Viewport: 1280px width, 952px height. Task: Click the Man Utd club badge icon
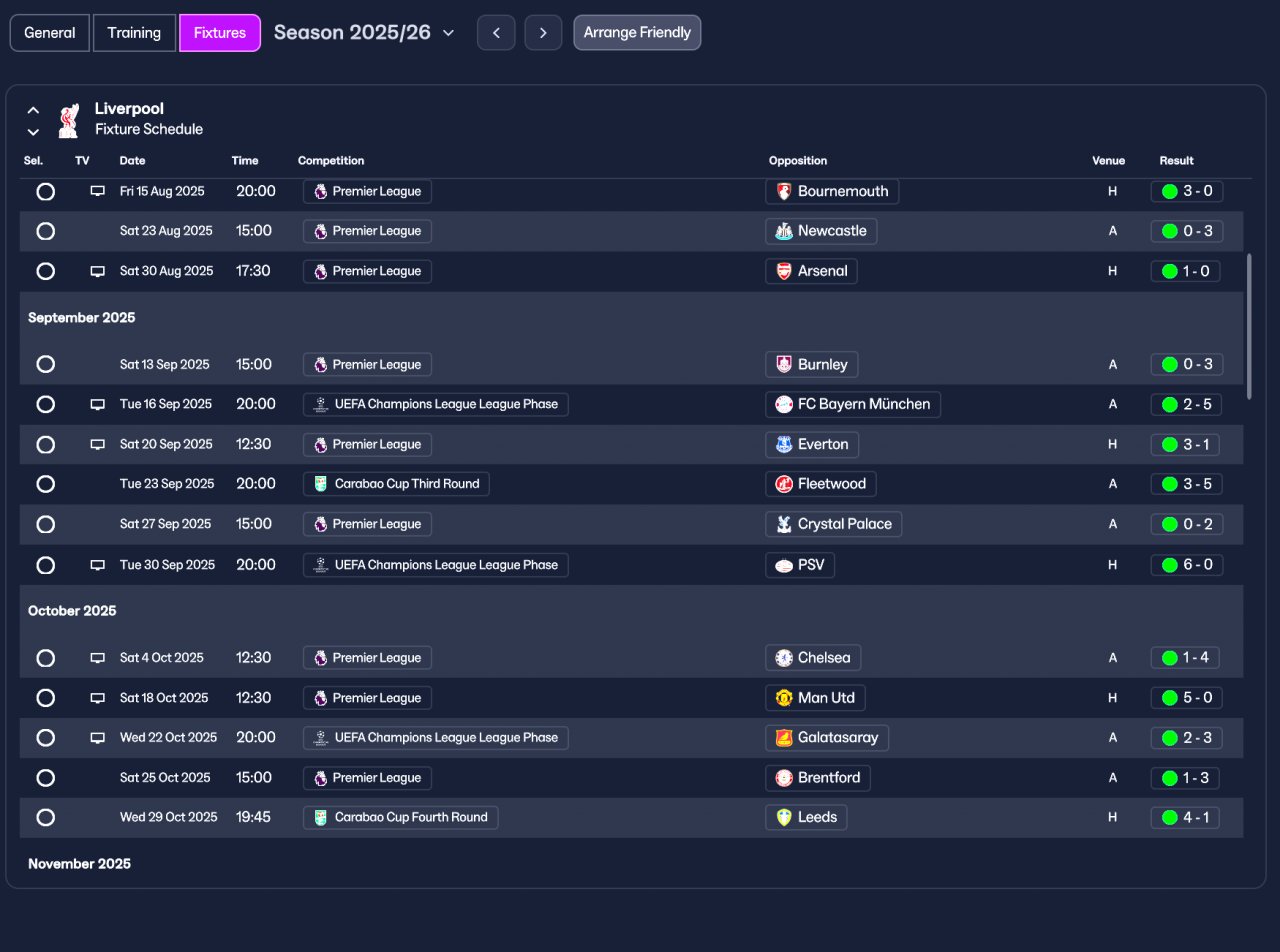784,698
